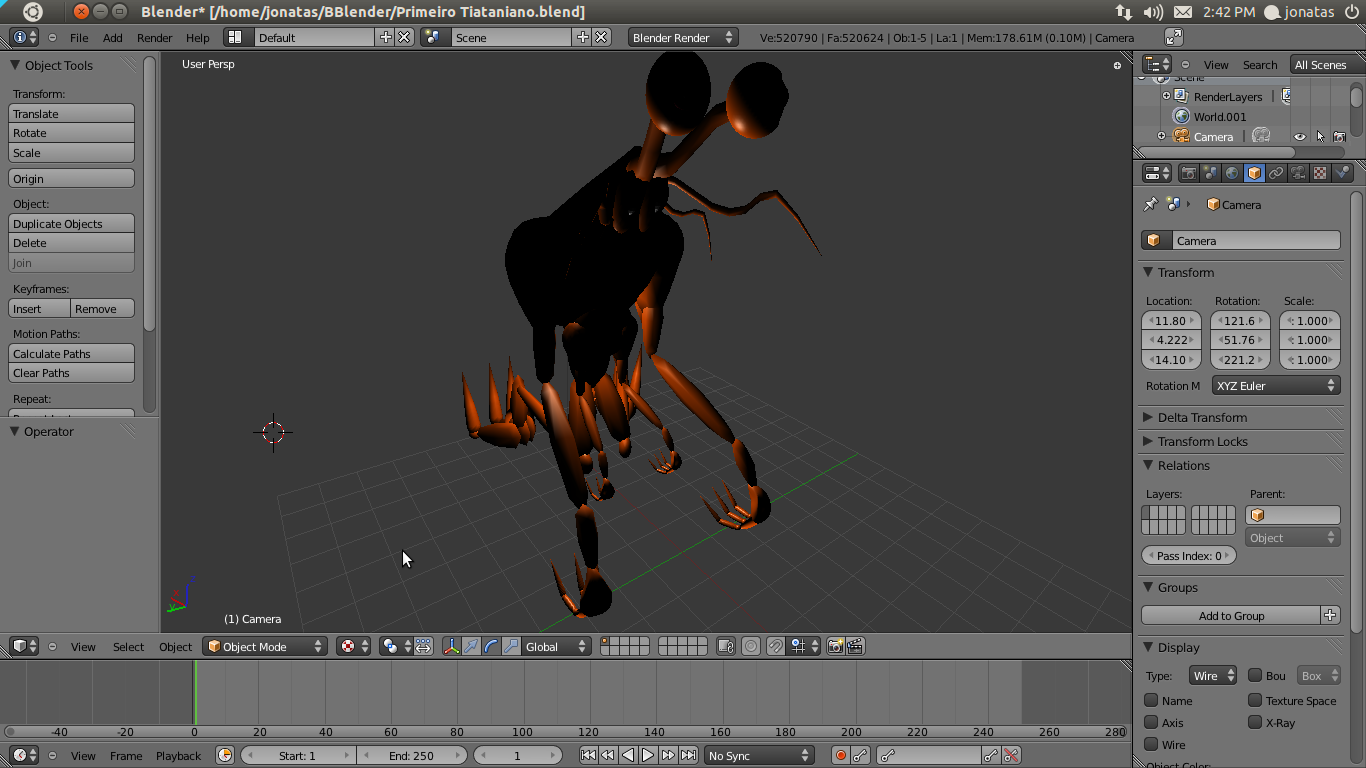Open the Object Constraints chain-link tab

[x=1276, y=173]
